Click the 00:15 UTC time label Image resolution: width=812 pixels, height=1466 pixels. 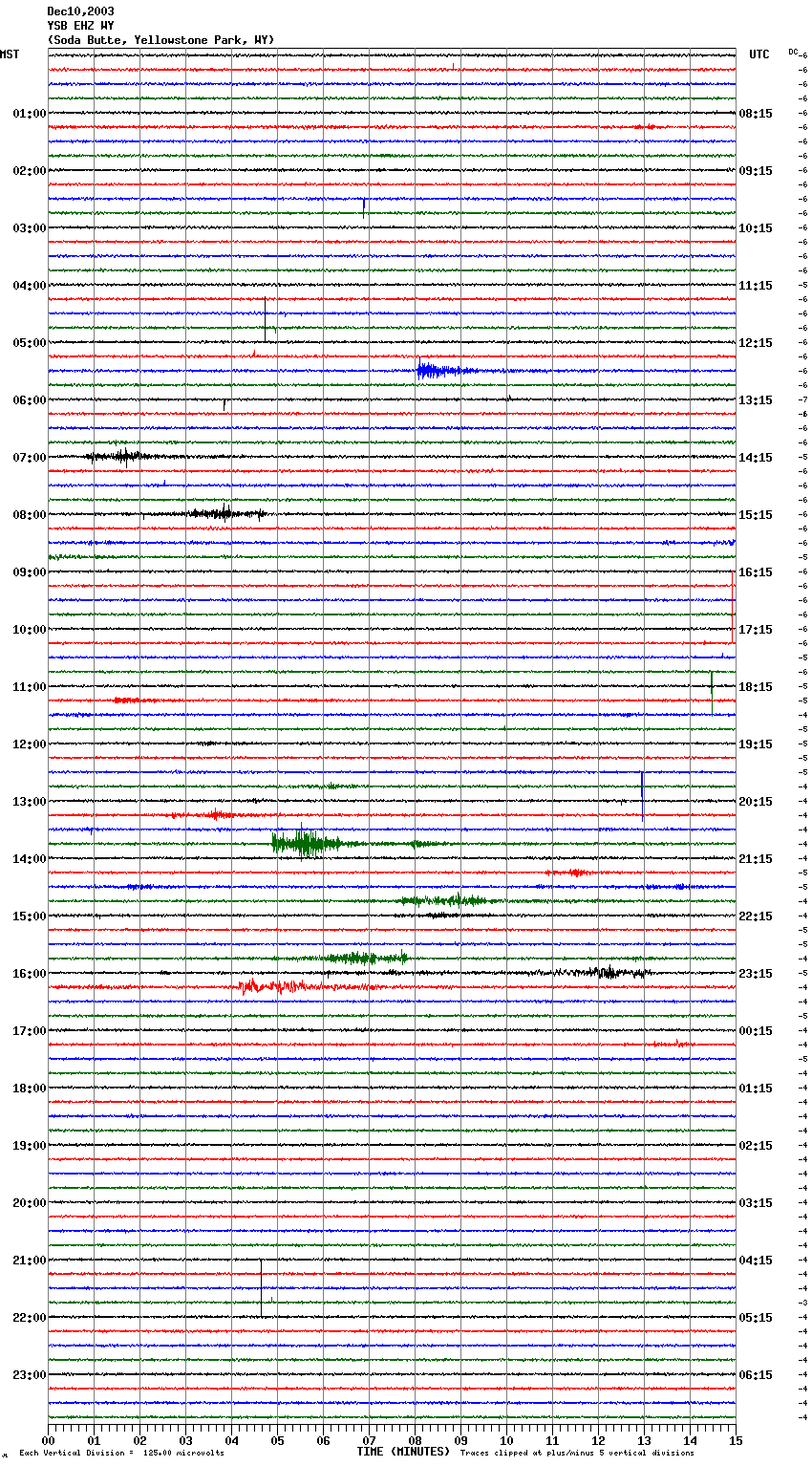pos(756,1031)
